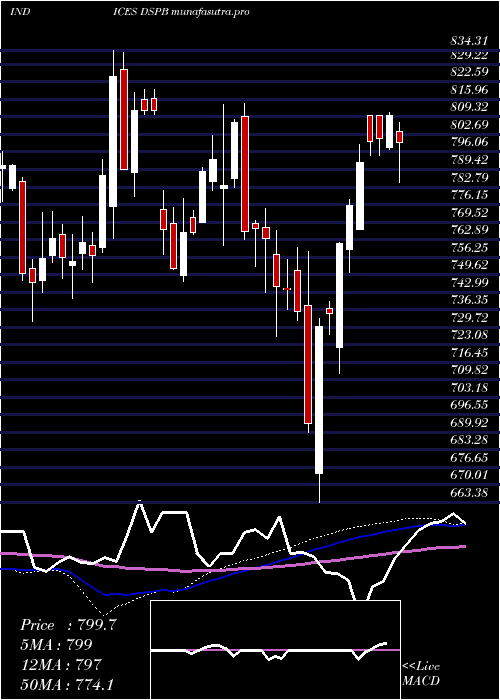Click the 683.28 price level label

pos(469,440)
